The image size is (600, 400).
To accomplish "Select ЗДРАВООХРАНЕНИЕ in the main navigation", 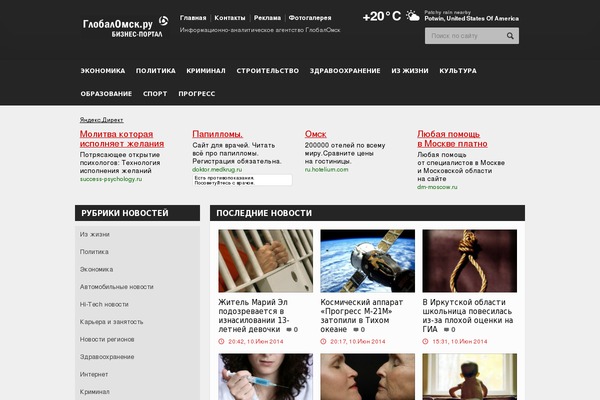I will click(x=345, y=70).
